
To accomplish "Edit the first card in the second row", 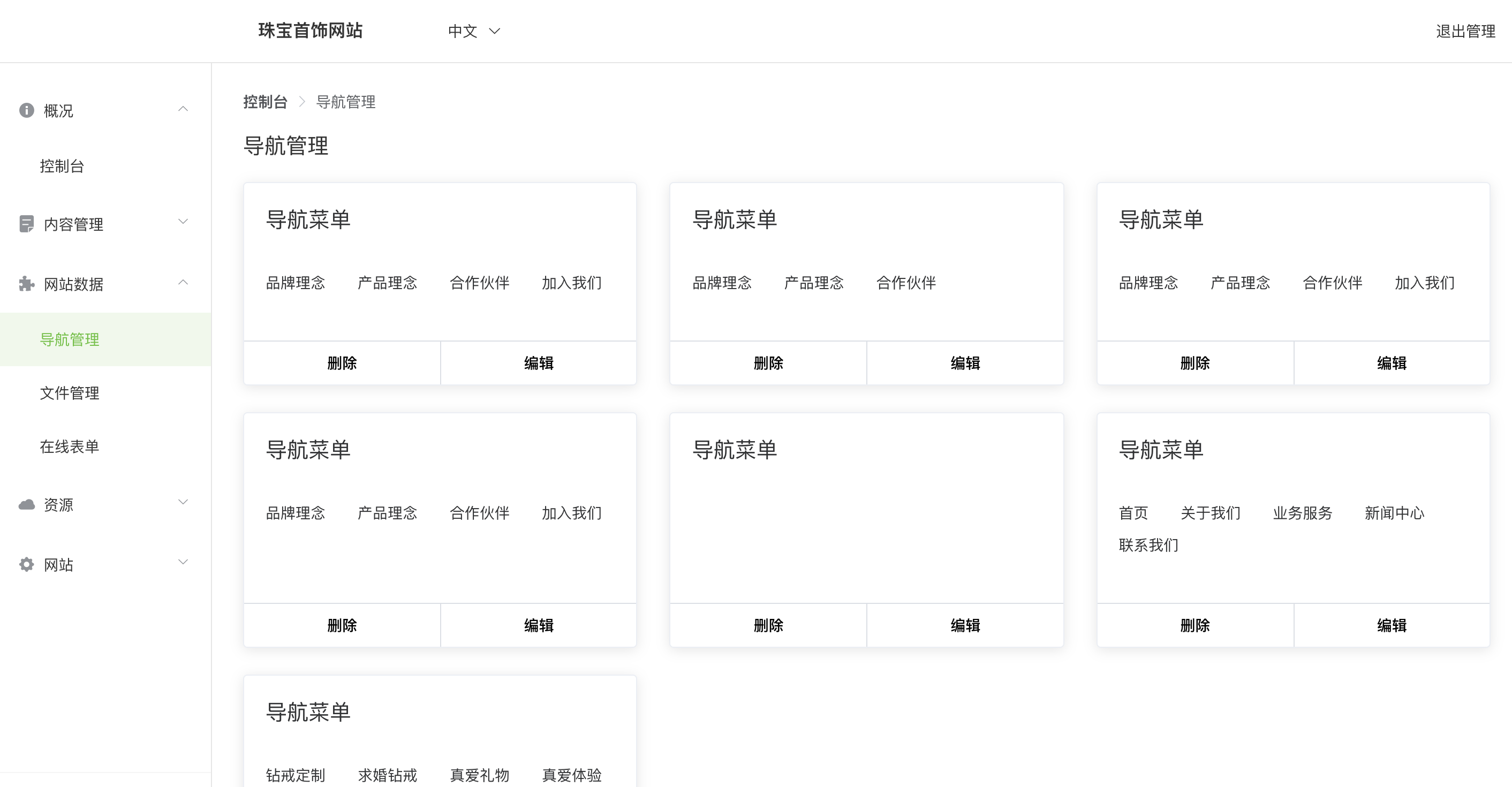I will 538,626.
